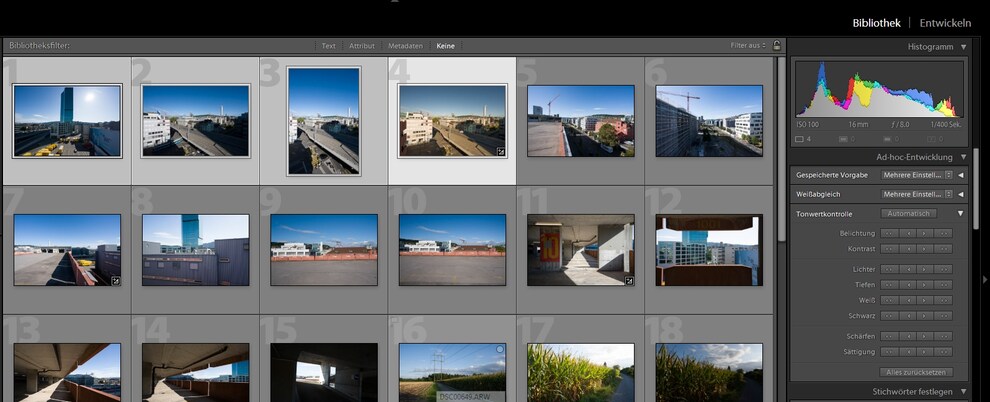Viewport: 990px width, 402px height.
Task: Select thumbnail 10 in the grid
Action: pyautogui.click(x=452, y=250)
